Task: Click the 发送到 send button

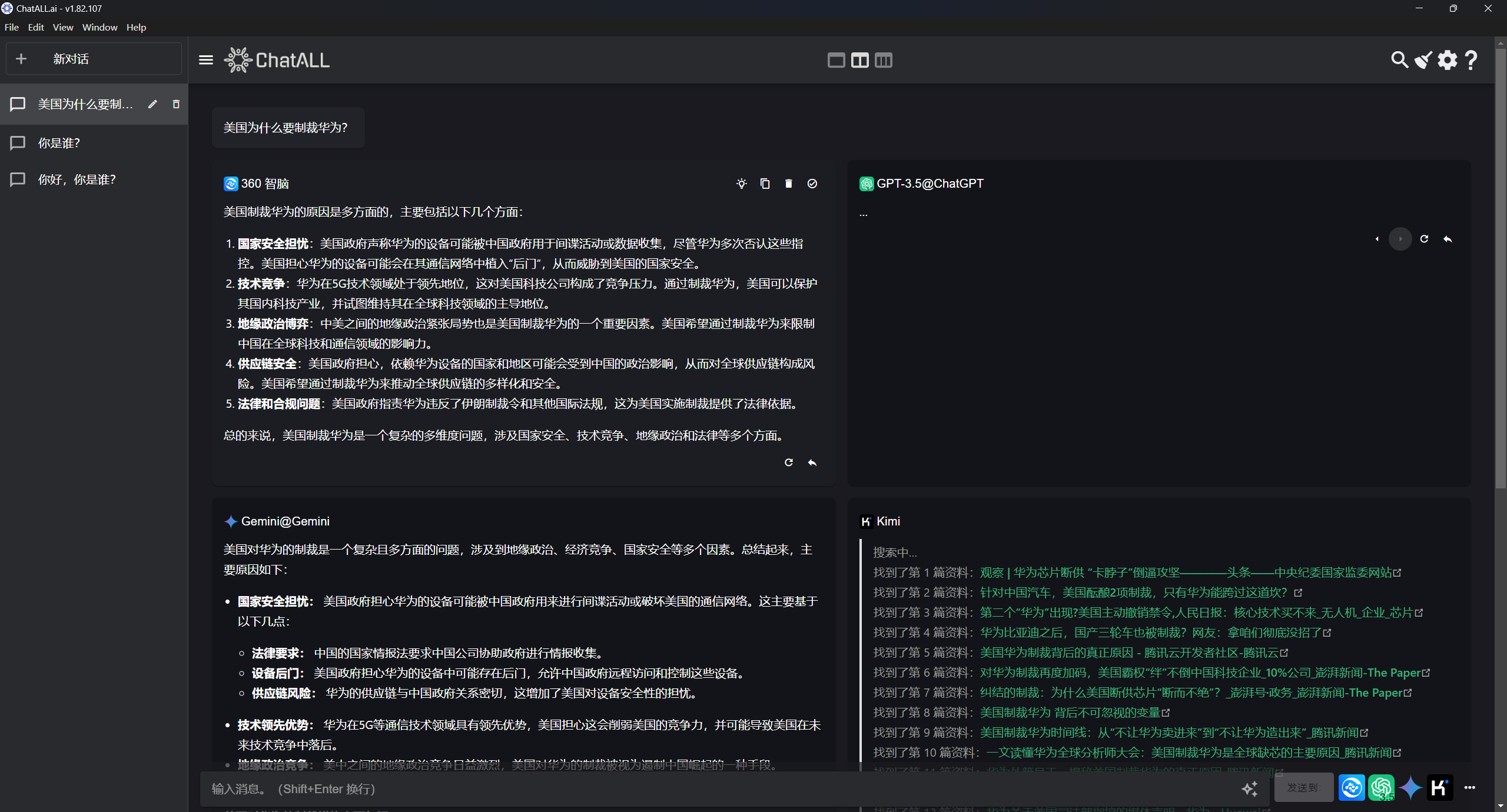Action: pos(1304,787)
